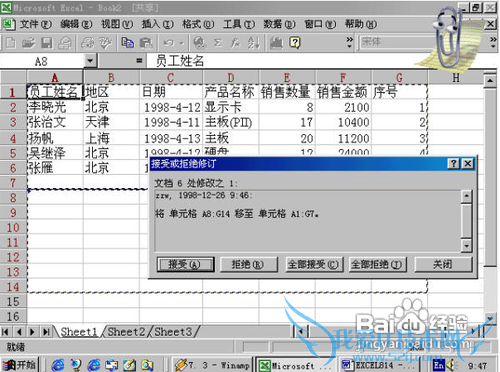Open the Undo history dropdown arrow
500x372 pixels.
pyautogui.click(x=182, y=43)
